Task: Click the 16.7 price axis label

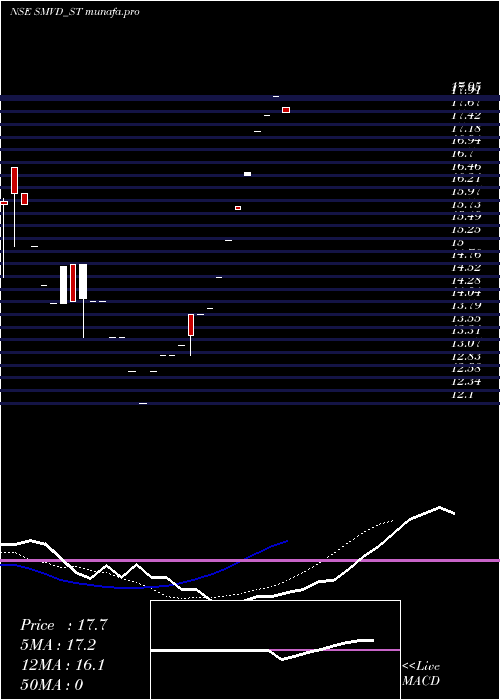Action: [462, 154]
